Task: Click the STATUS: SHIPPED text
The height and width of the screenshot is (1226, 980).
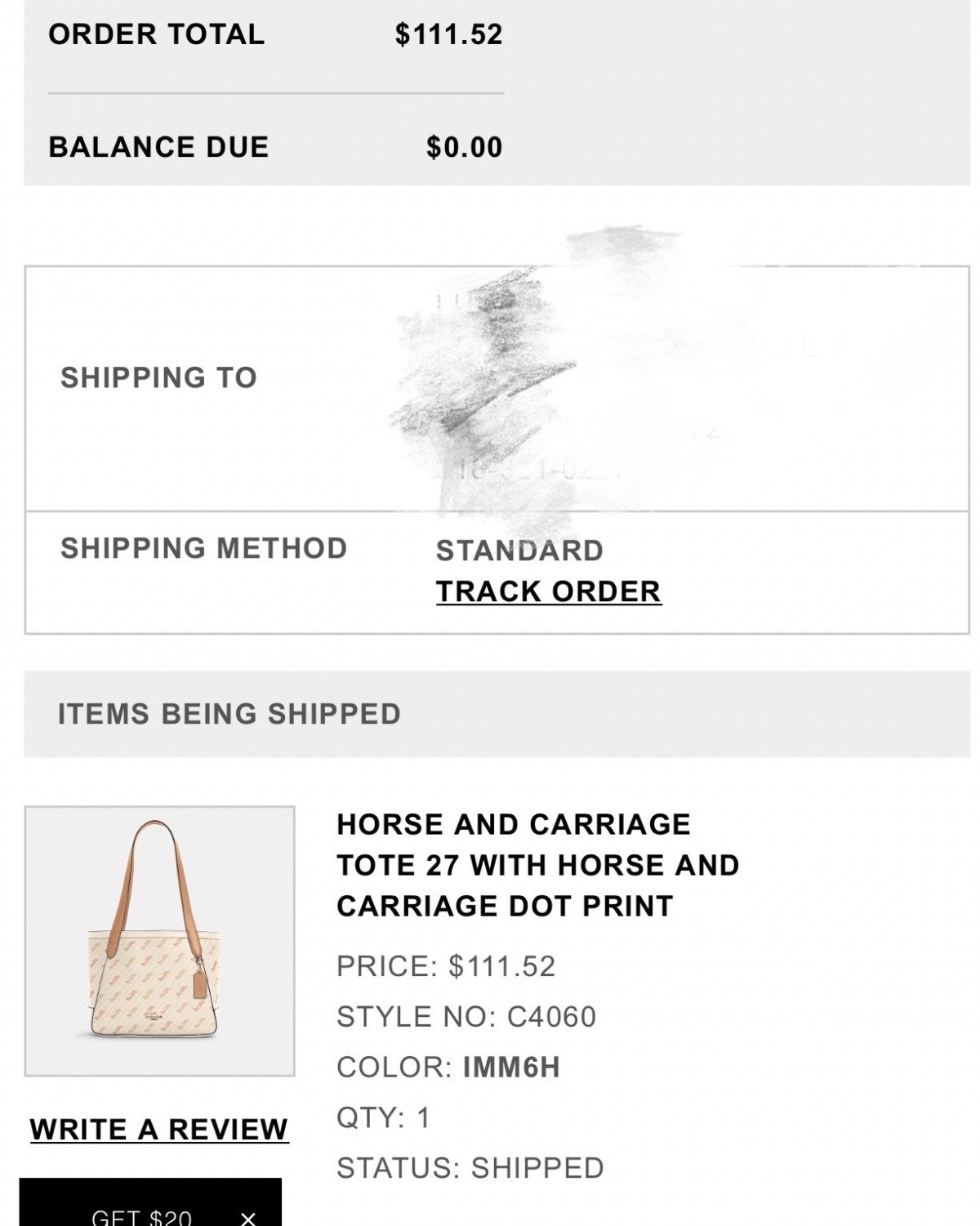Action: coord(470,1168)
